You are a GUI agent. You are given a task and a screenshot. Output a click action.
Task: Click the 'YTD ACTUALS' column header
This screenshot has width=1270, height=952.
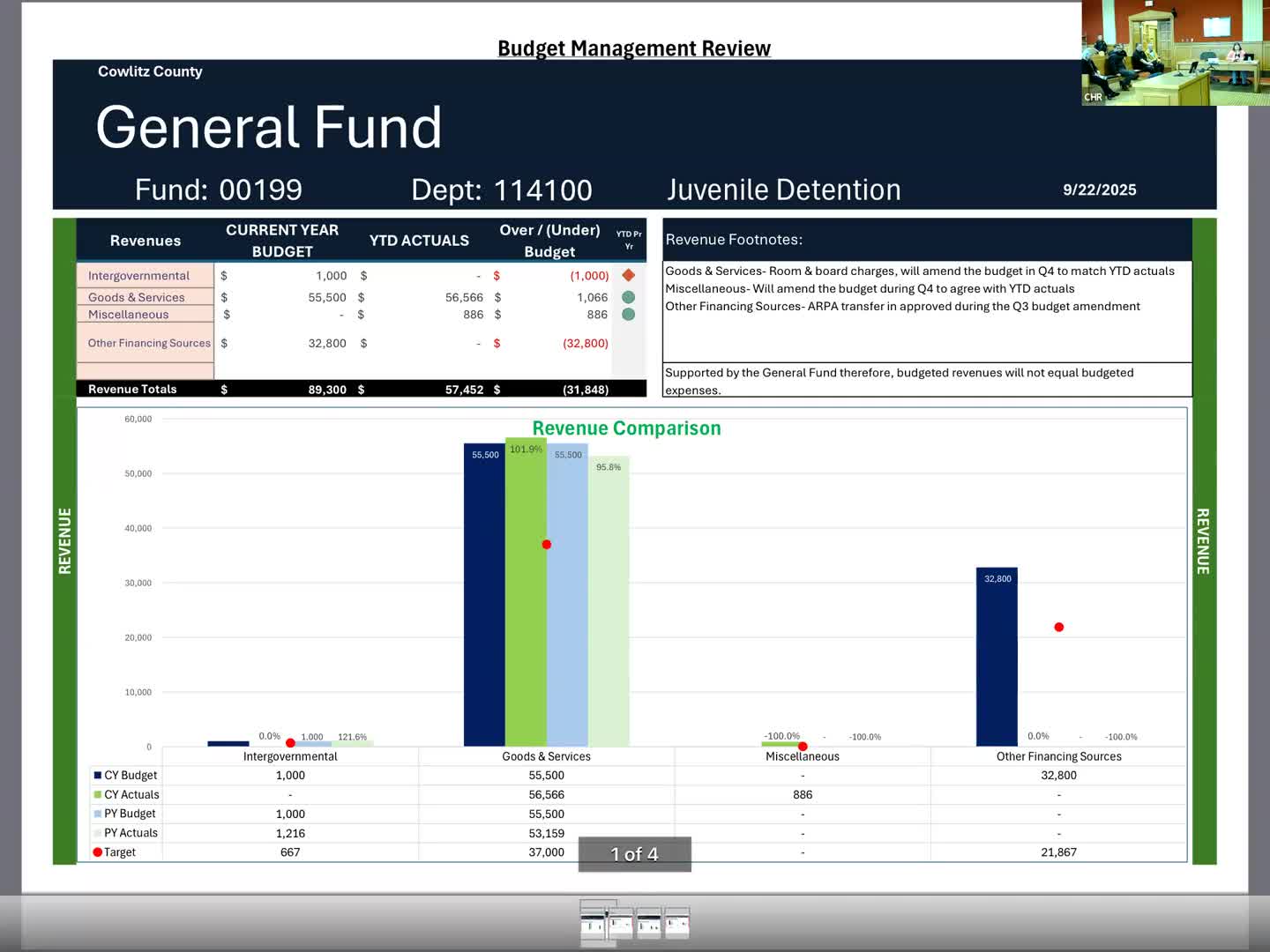coord(419,241)
